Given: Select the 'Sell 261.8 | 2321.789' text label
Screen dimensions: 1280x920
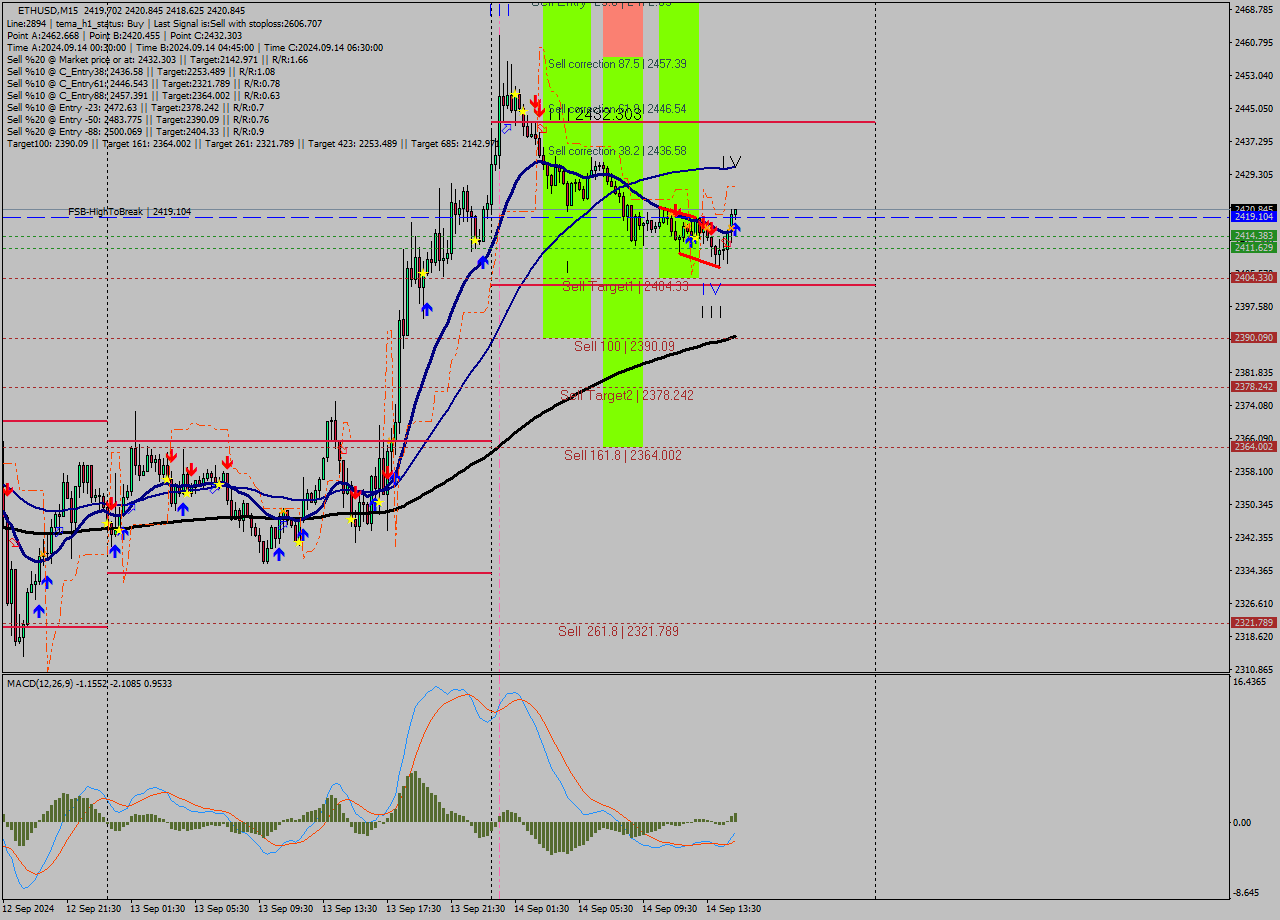Looking at the screenshot, I should click(x=617, y=631).
